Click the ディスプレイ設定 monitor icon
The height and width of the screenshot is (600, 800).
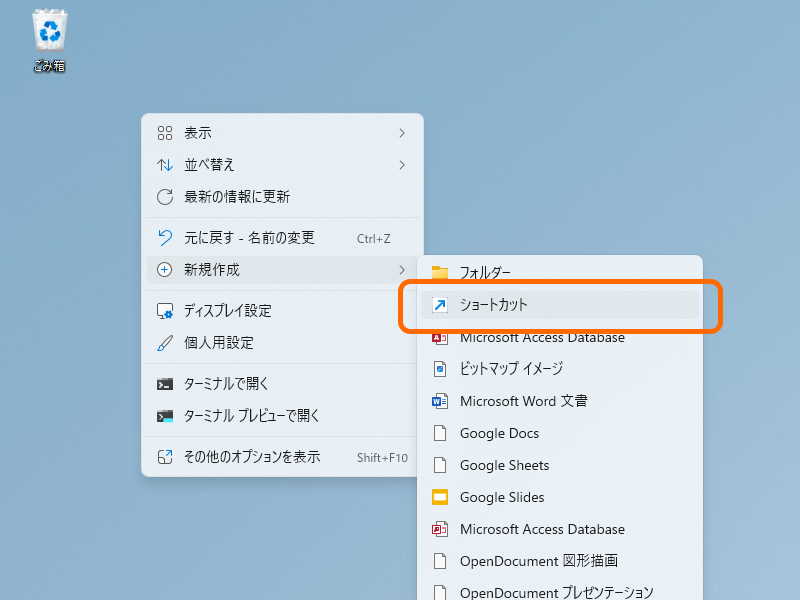[x=165, y=311]
